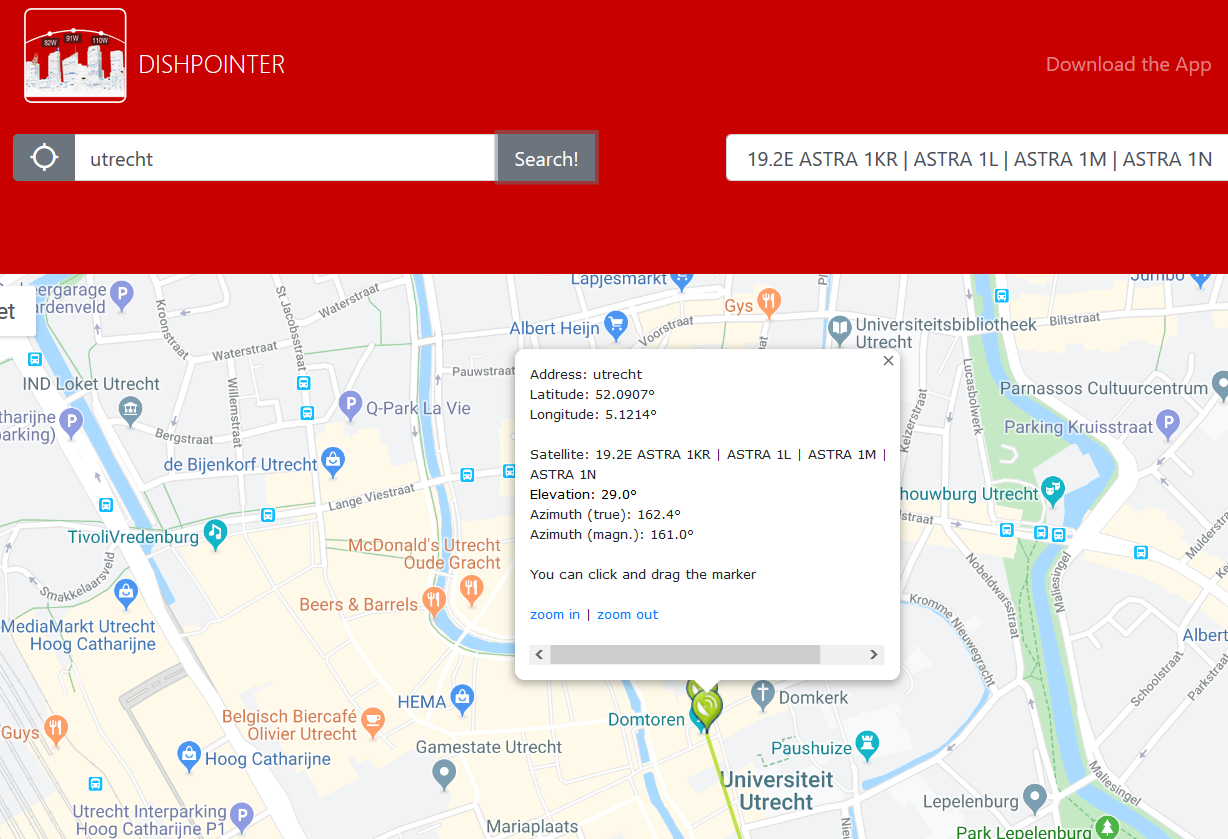Image resolution: width=1228 pixels, height=839 pixels.
Task: Click the McDonald's Utrecht Oude Gracht restaurant icon
Action: 472,591
